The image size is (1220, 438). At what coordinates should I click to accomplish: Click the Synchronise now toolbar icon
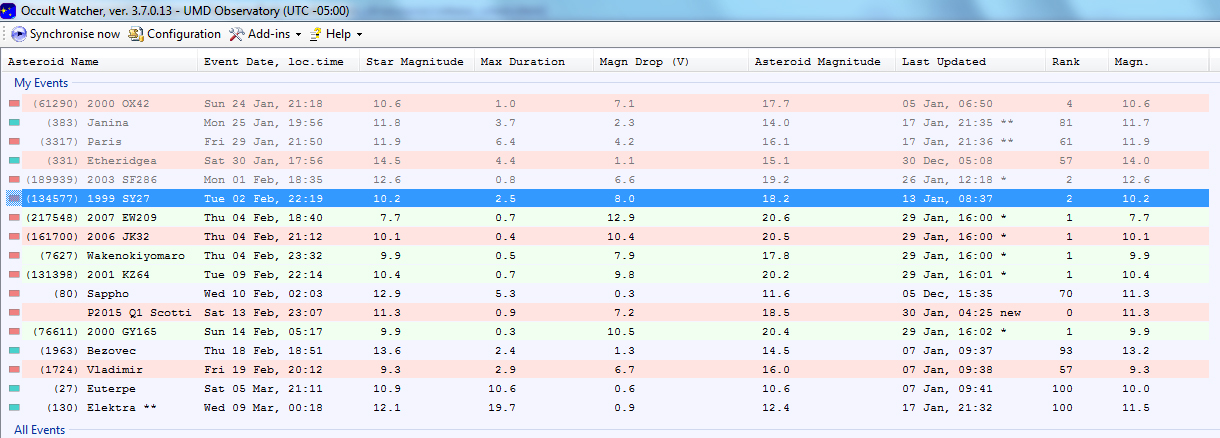(x=20, y=34)
